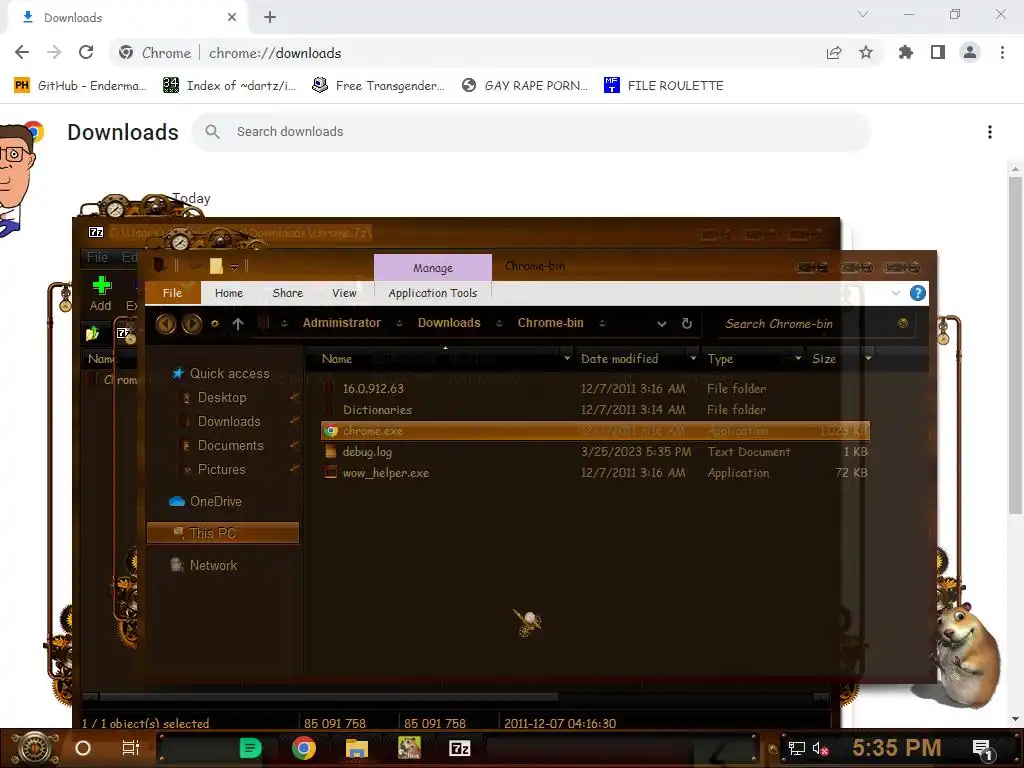Open Desktop in the navigation pane
The image size is (1024, 768).
pyautogui.click(x=222, y=397)
